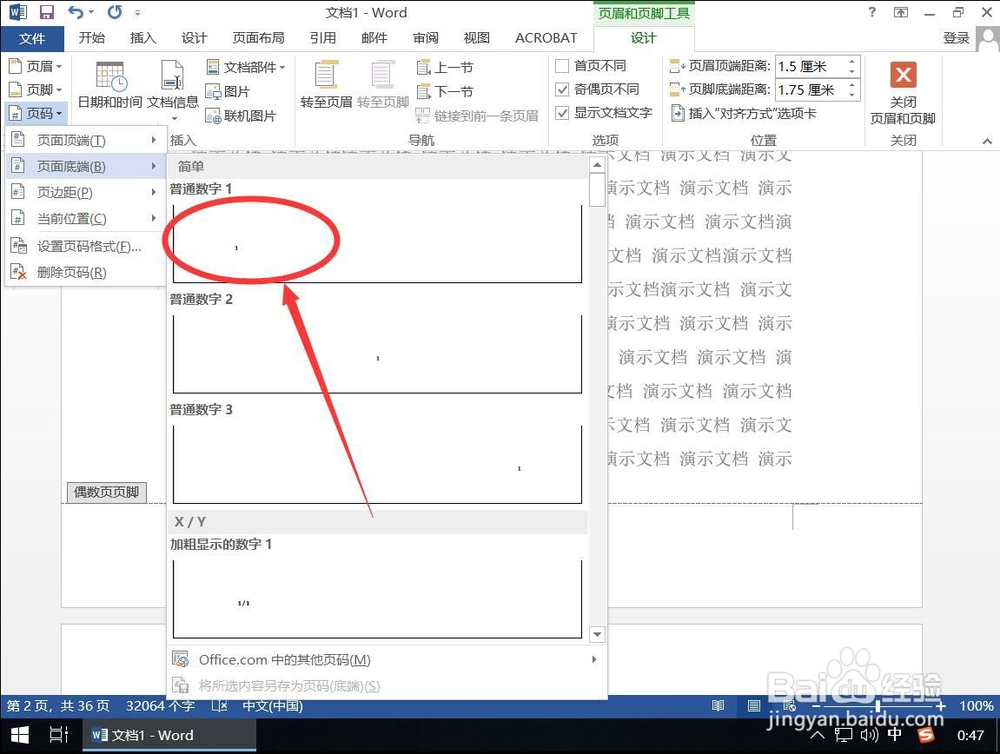Image resolution: width=1000 pixels, height=754 pixels.
Task: Click language 中文(中国) in status bar
Action: pos(272,706)
